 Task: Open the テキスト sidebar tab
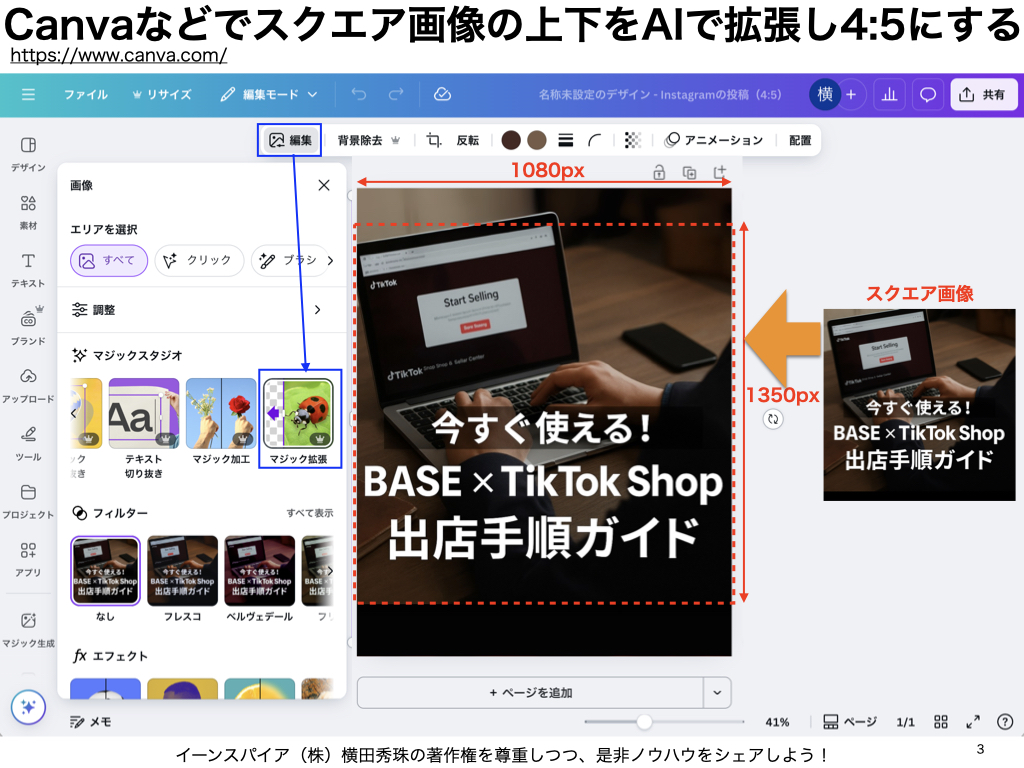[x=28, y=270]
